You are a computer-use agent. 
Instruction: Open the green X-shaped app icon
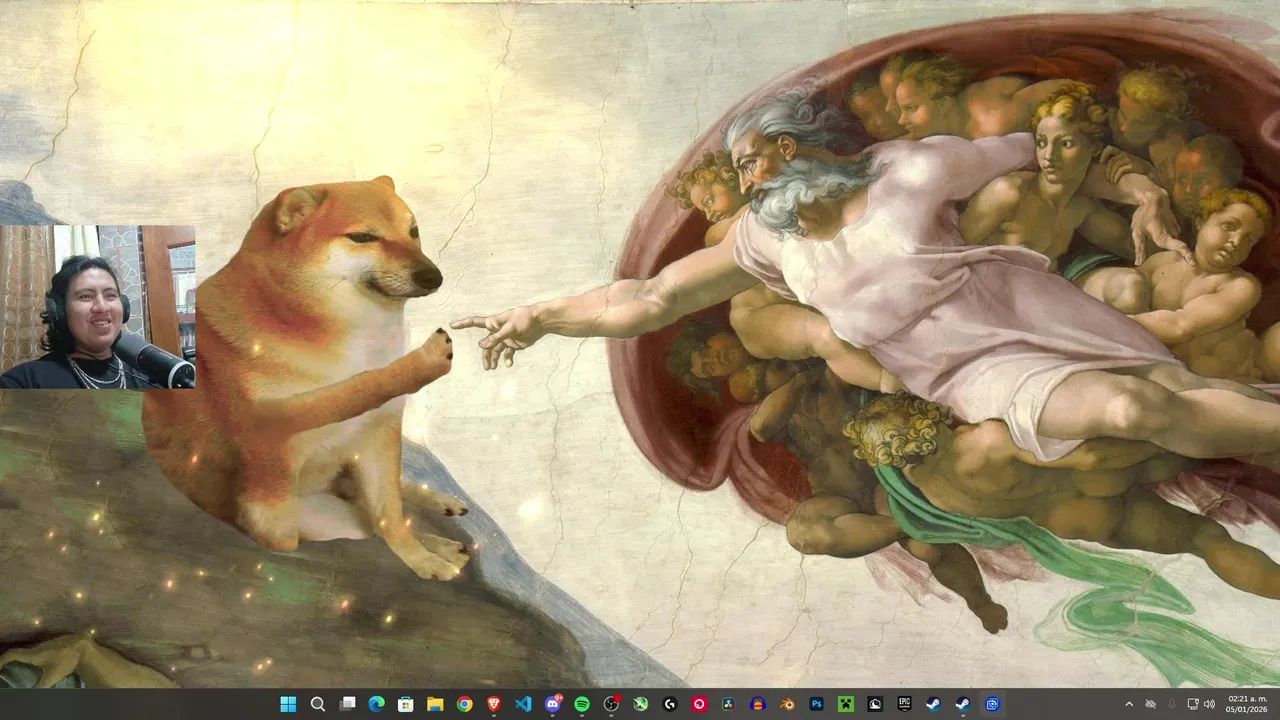[641, 704]
